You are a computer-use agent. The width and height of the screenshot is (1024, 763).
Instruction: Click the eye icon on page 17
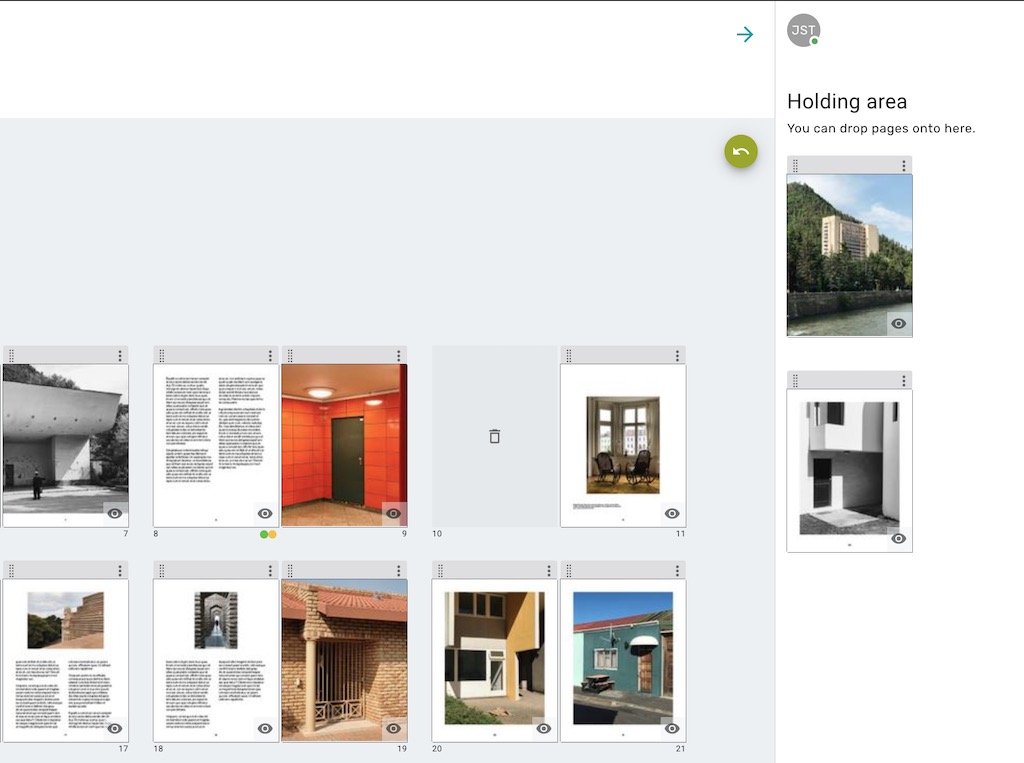pos(113,729)
